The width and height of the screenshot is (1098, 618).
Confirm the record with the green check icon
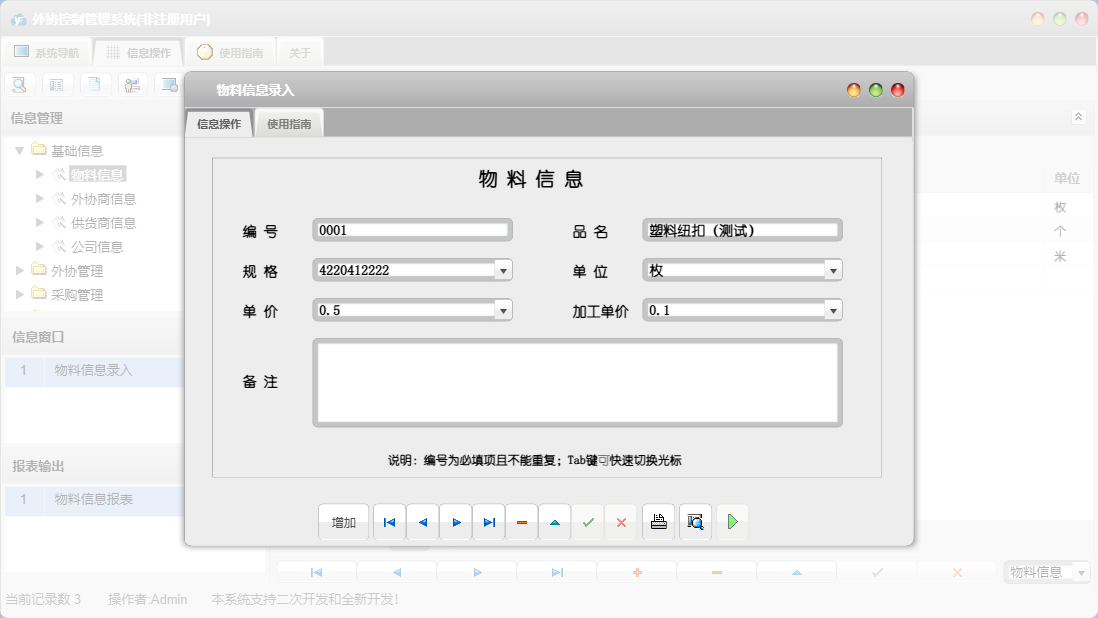click(587, 521)
